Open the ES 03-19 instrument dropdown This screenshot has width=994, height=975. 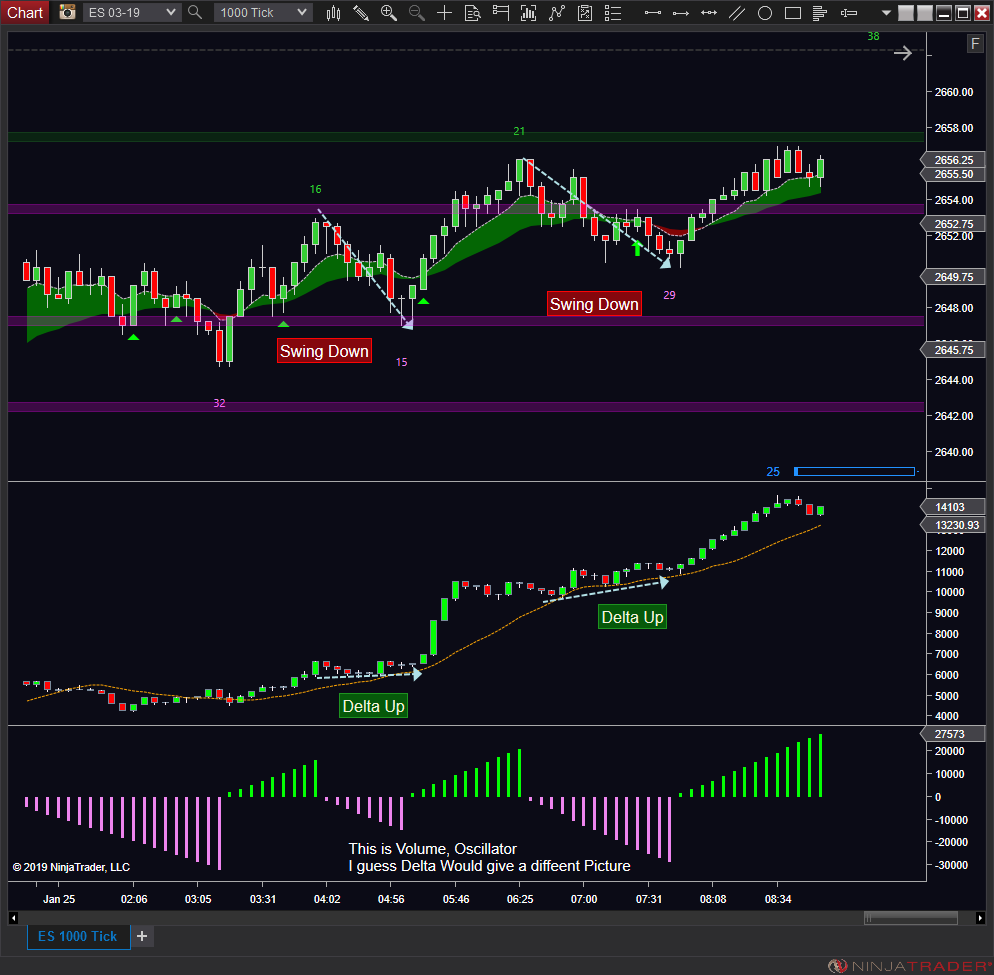[x=132, y=13]
